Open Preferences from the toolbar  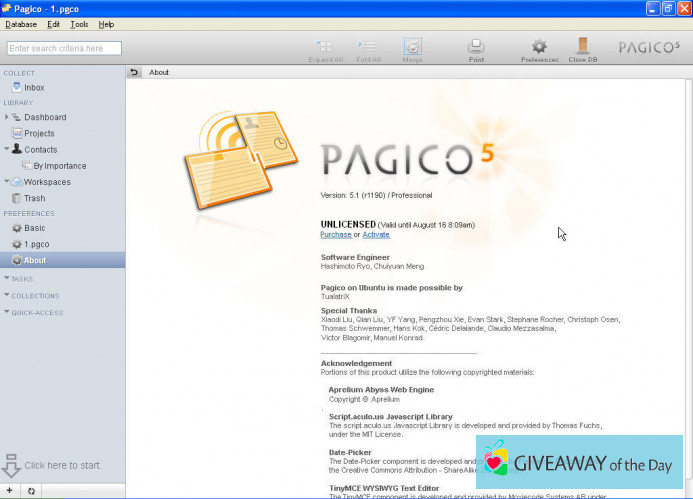pyautogui.click(x=539, y=47)
